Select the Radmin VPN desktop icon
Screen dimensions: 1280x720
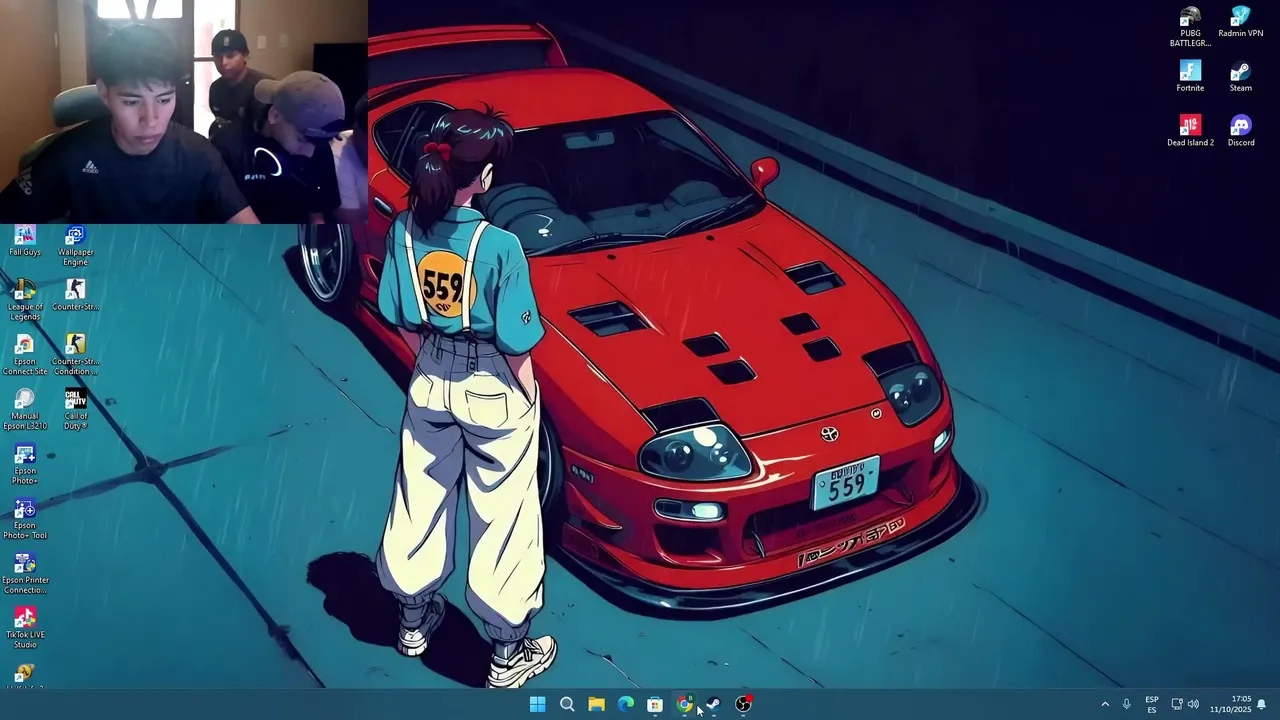coord(1240,22)
